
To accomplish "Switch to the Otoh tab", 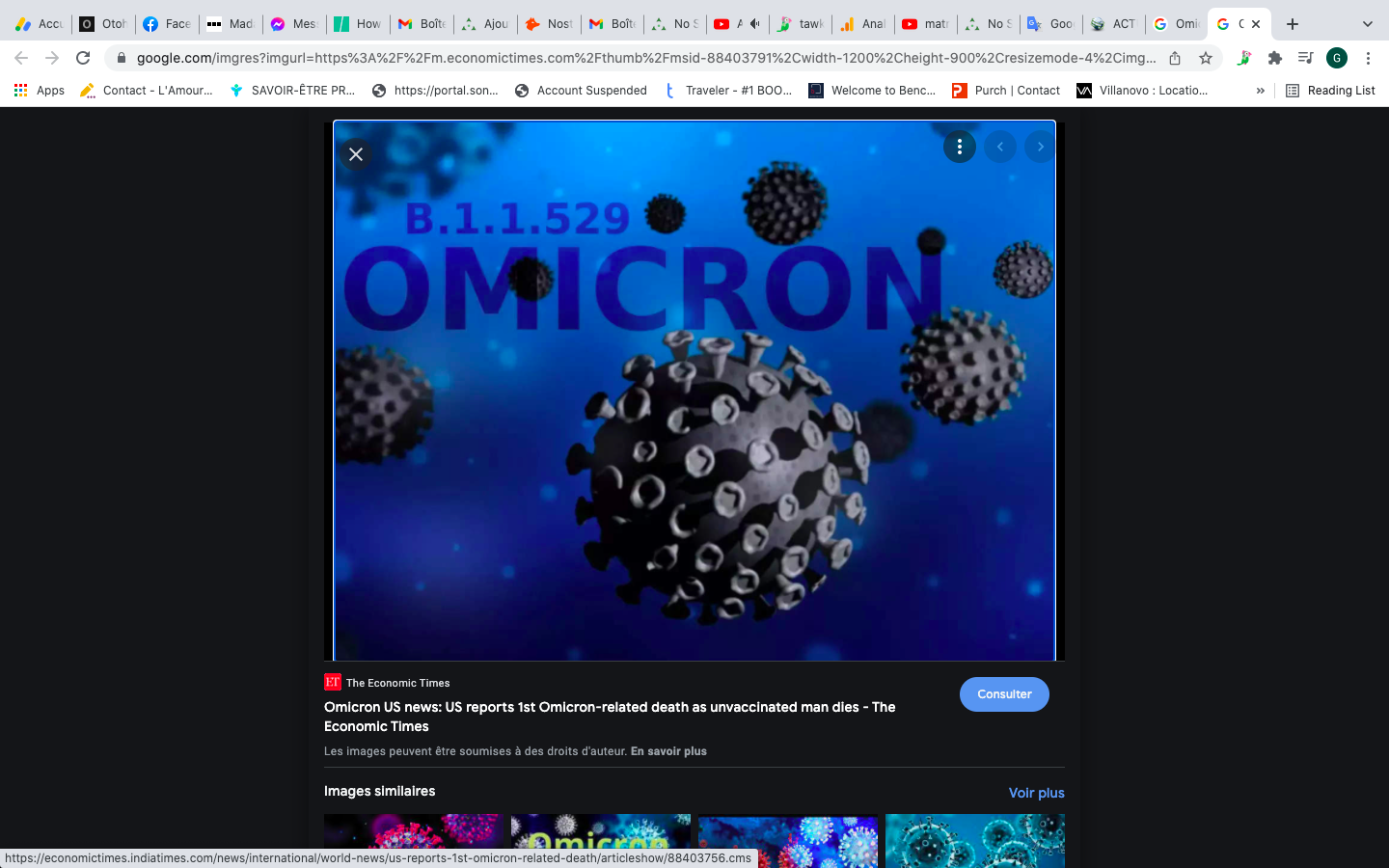I will tap(103, 24).
